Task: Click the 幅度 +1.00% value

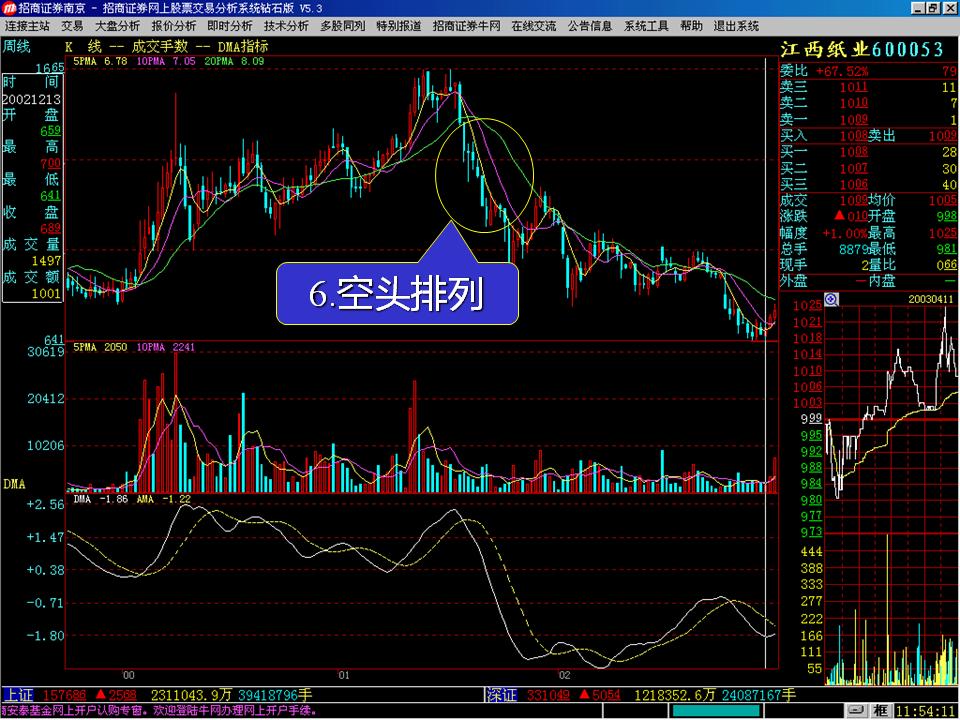Action: pyautogui.click(x=844, y=233)
